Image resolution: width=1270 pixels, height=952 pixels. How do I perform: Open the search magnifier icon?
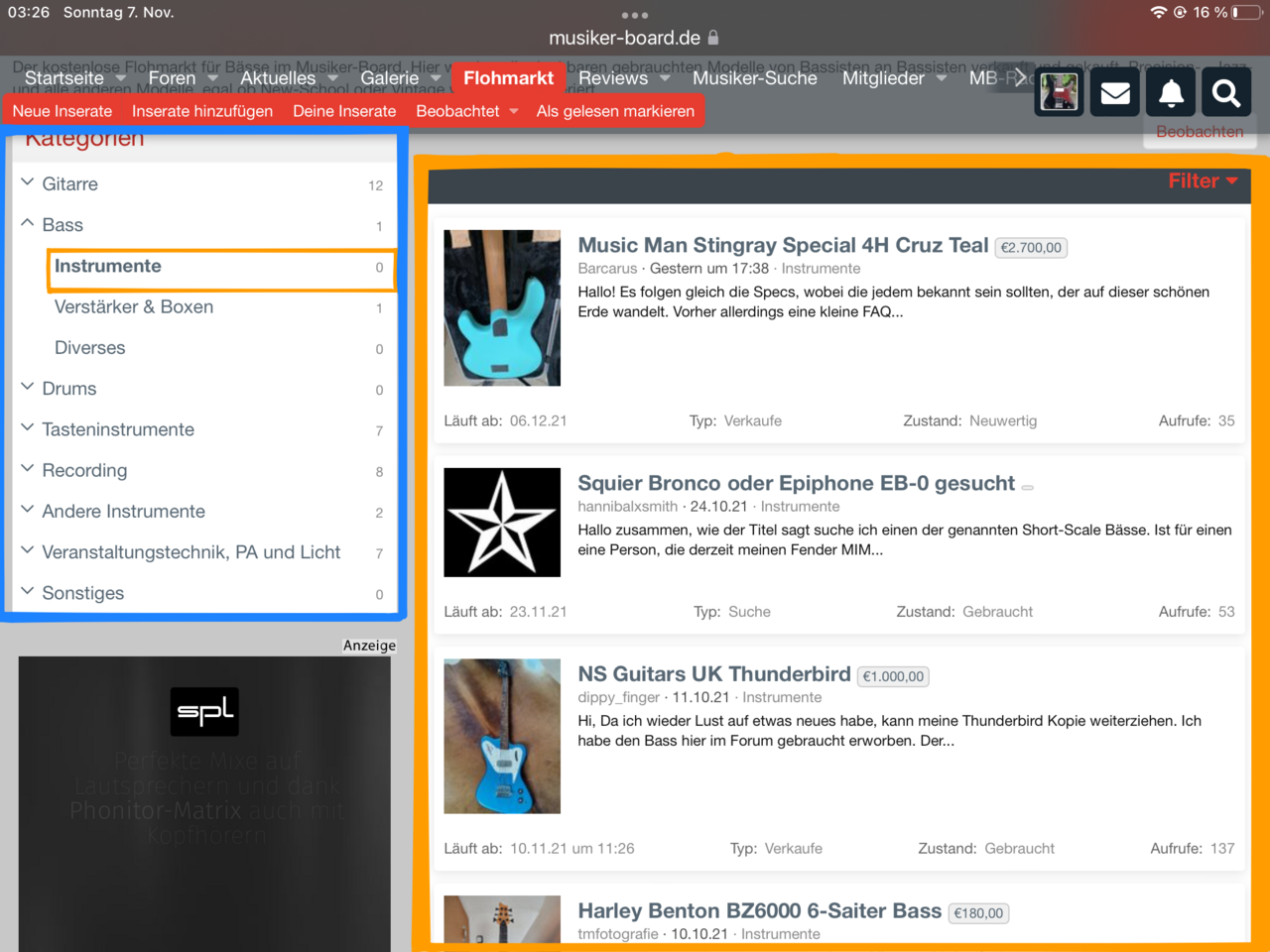point(1226,93)
